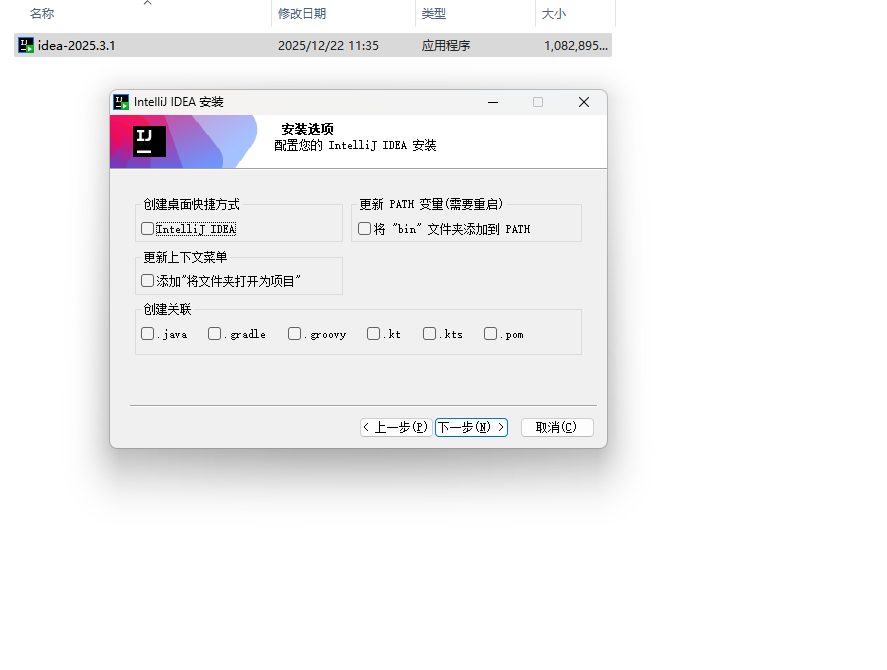Tick the .gradle association checkbox
The image size is (887, 670).
[x=214, y=334]
